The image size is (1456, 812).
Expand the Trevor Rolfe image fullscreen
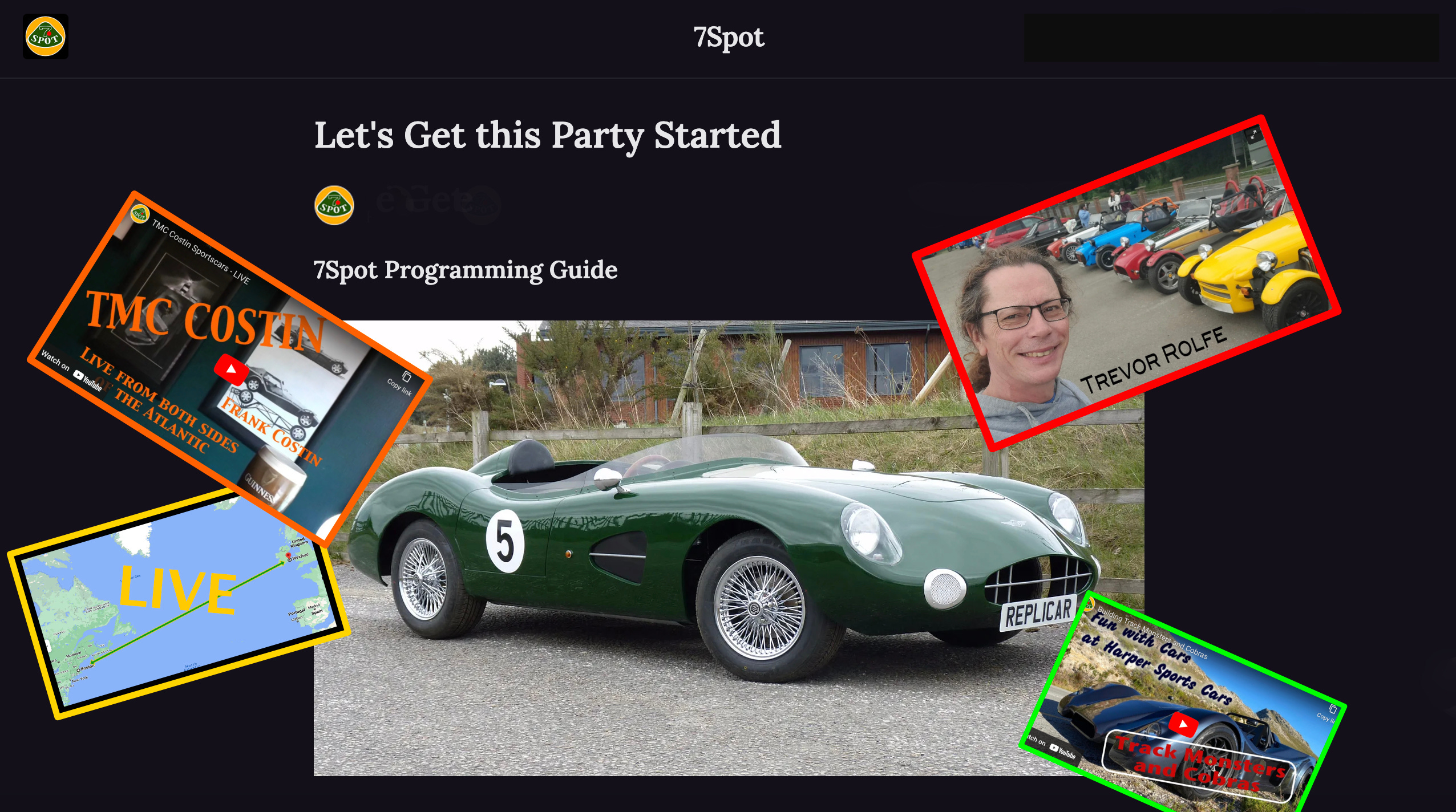click(1253, 135)
